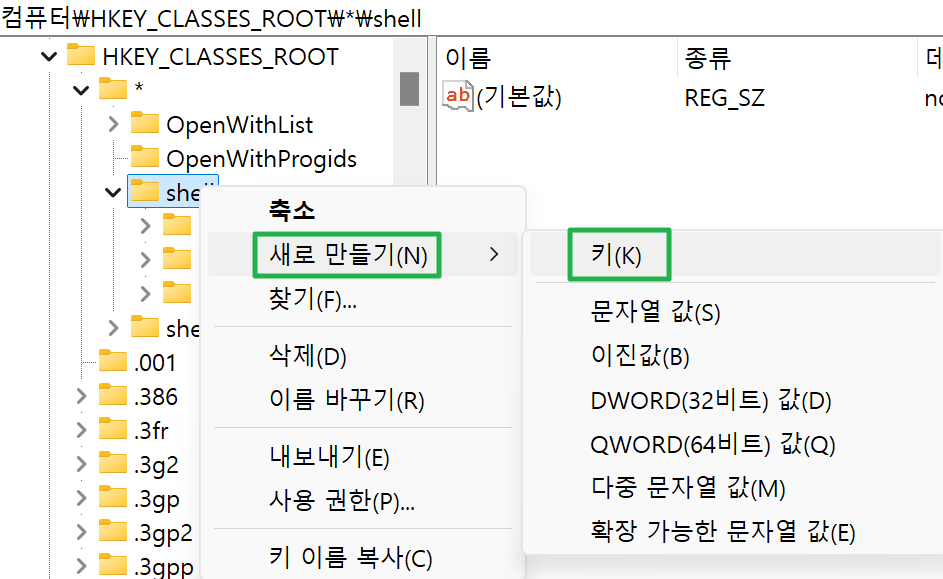Expand the OpenWithList key chevron
This screenshot has width=943, height=579.
click(114, 125)
